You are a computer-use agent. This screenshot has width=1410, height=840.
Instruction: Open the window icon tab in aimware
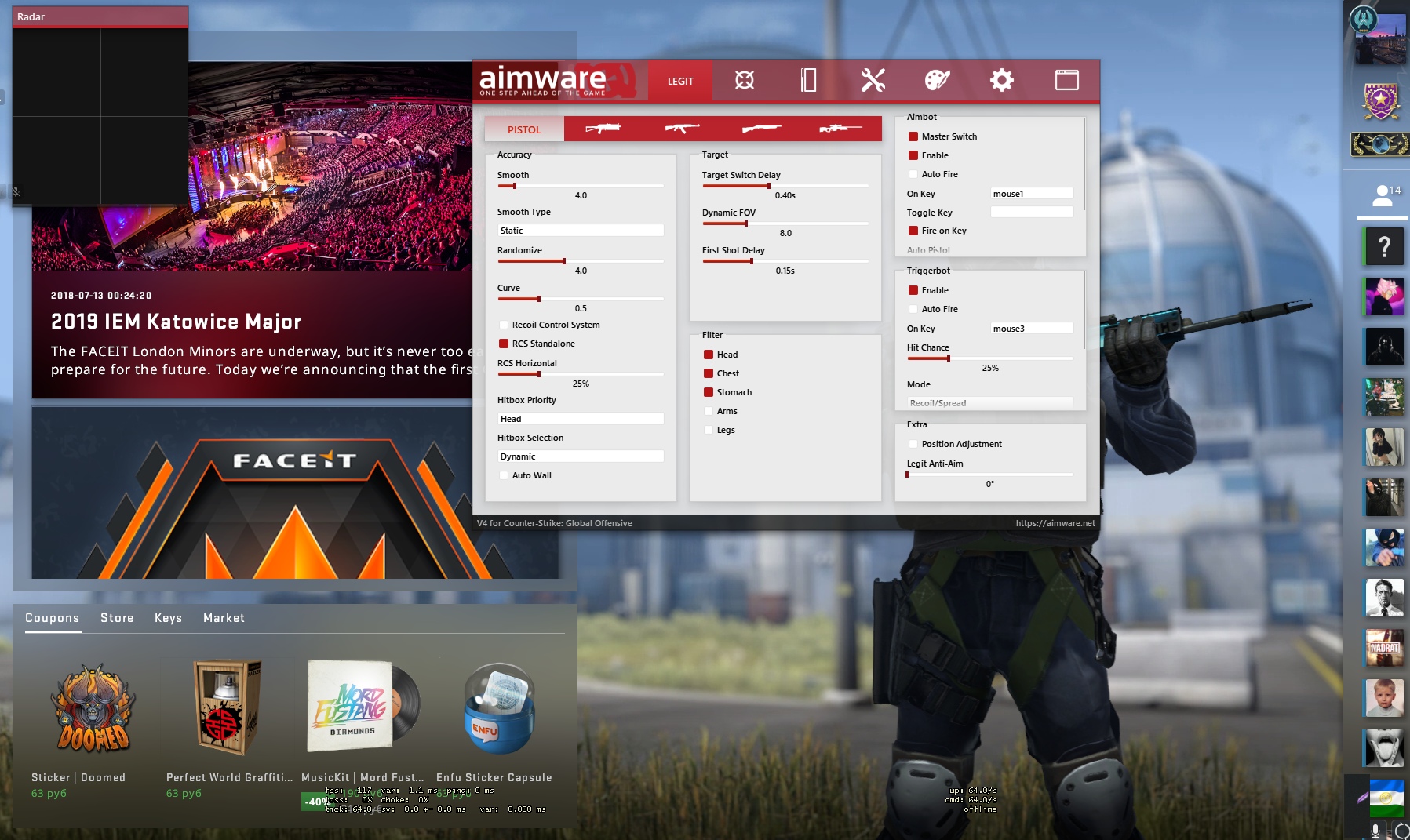pyautogui.click(x=1066, y=80)
